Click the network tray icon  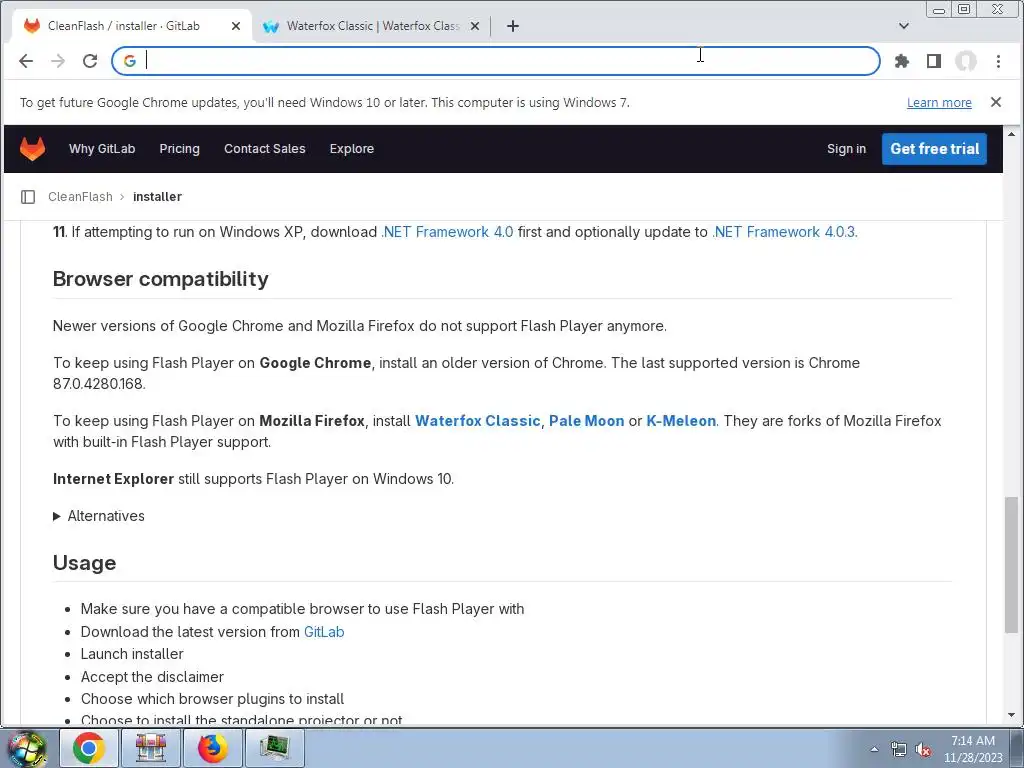899,749
